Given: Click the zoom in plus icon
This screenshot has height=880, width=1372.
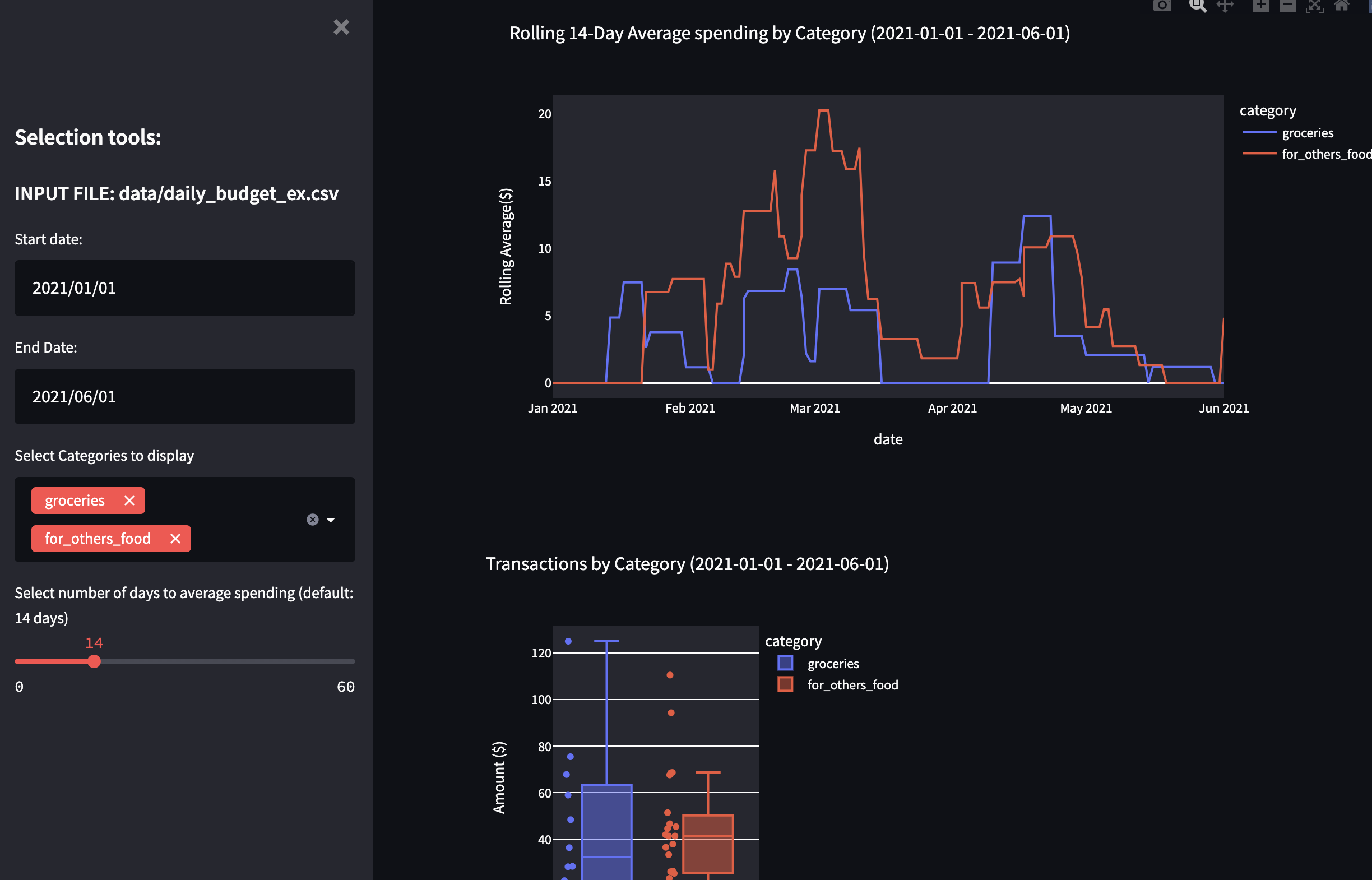Looking at the screenshot, I should (x=1260, y=6).
